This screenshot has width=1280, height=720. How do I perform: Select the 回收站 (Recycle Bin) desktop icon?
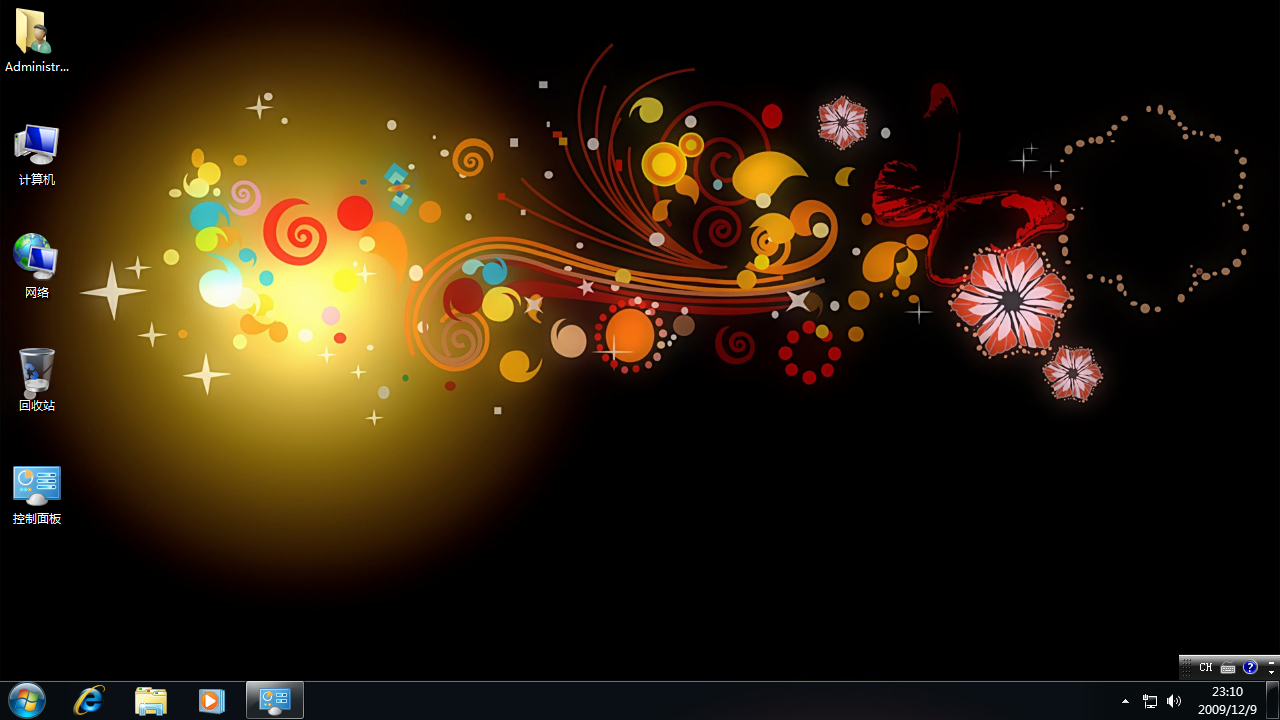[37, 380]
